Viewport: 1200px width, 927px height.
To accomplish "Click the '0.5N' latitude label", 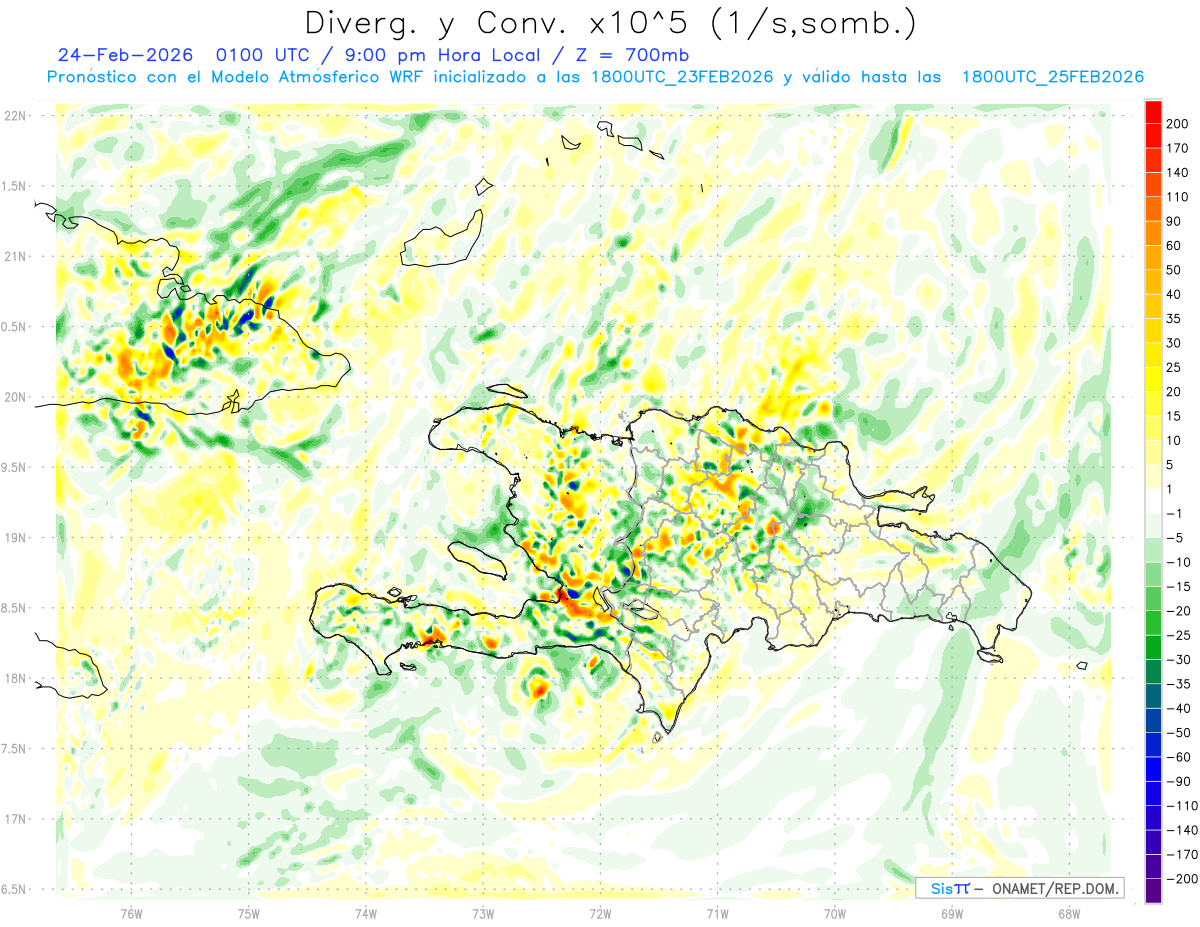I will 13,327.
